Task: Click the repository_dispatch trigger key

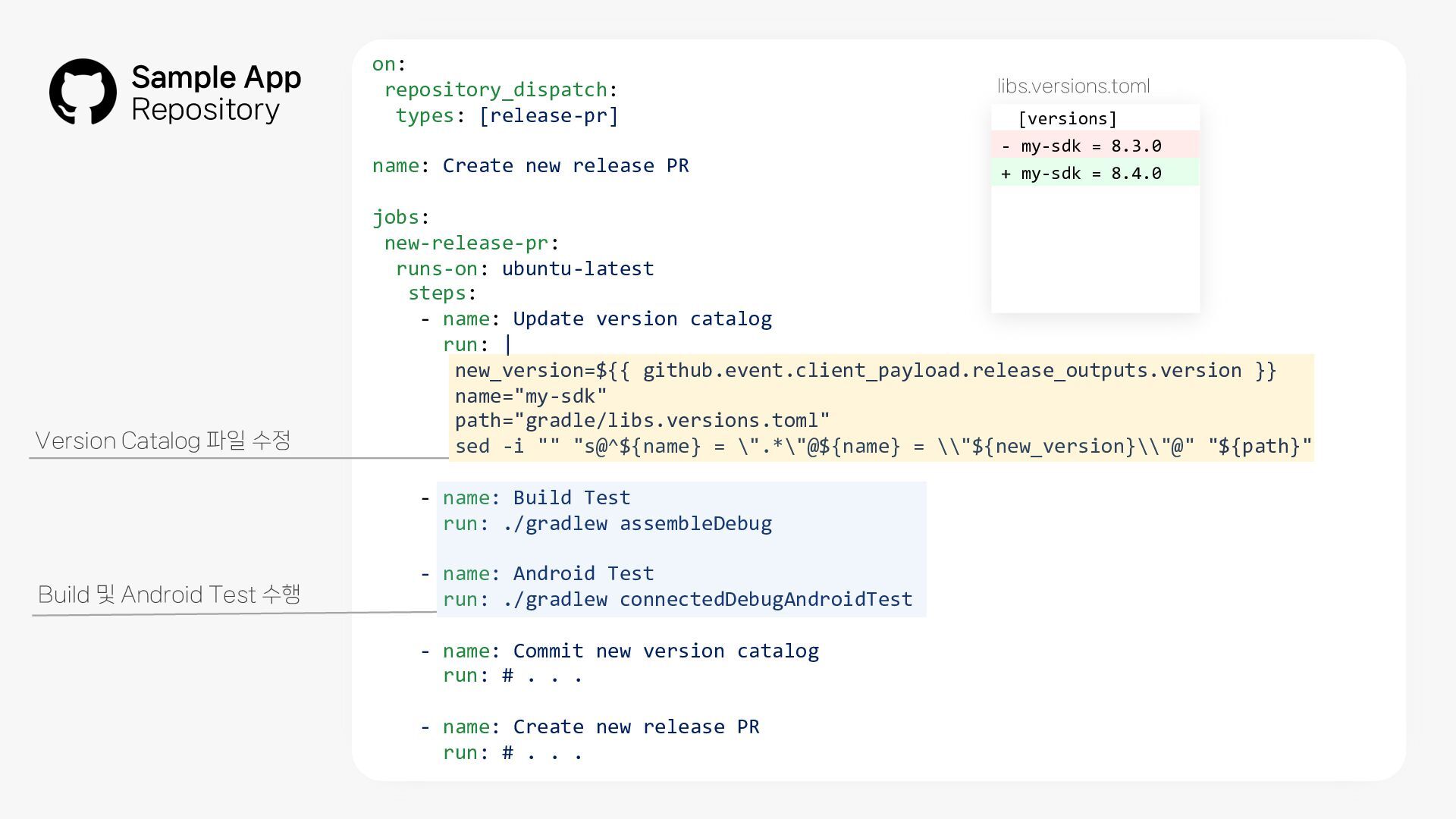Action: point(496,90)
